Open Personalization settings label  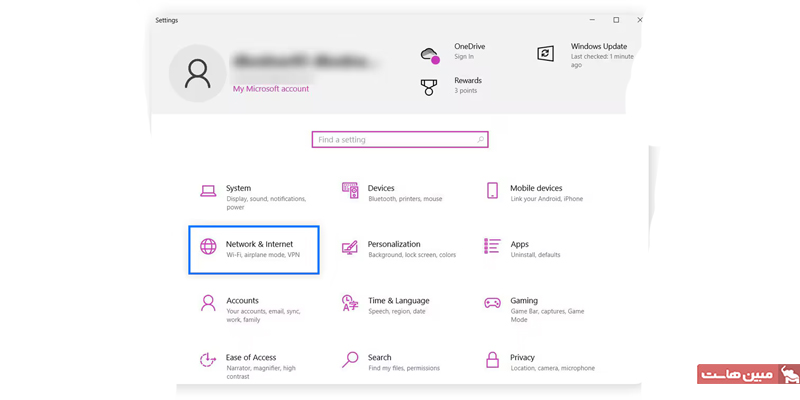pyautogui.click(x=394, y=244)
